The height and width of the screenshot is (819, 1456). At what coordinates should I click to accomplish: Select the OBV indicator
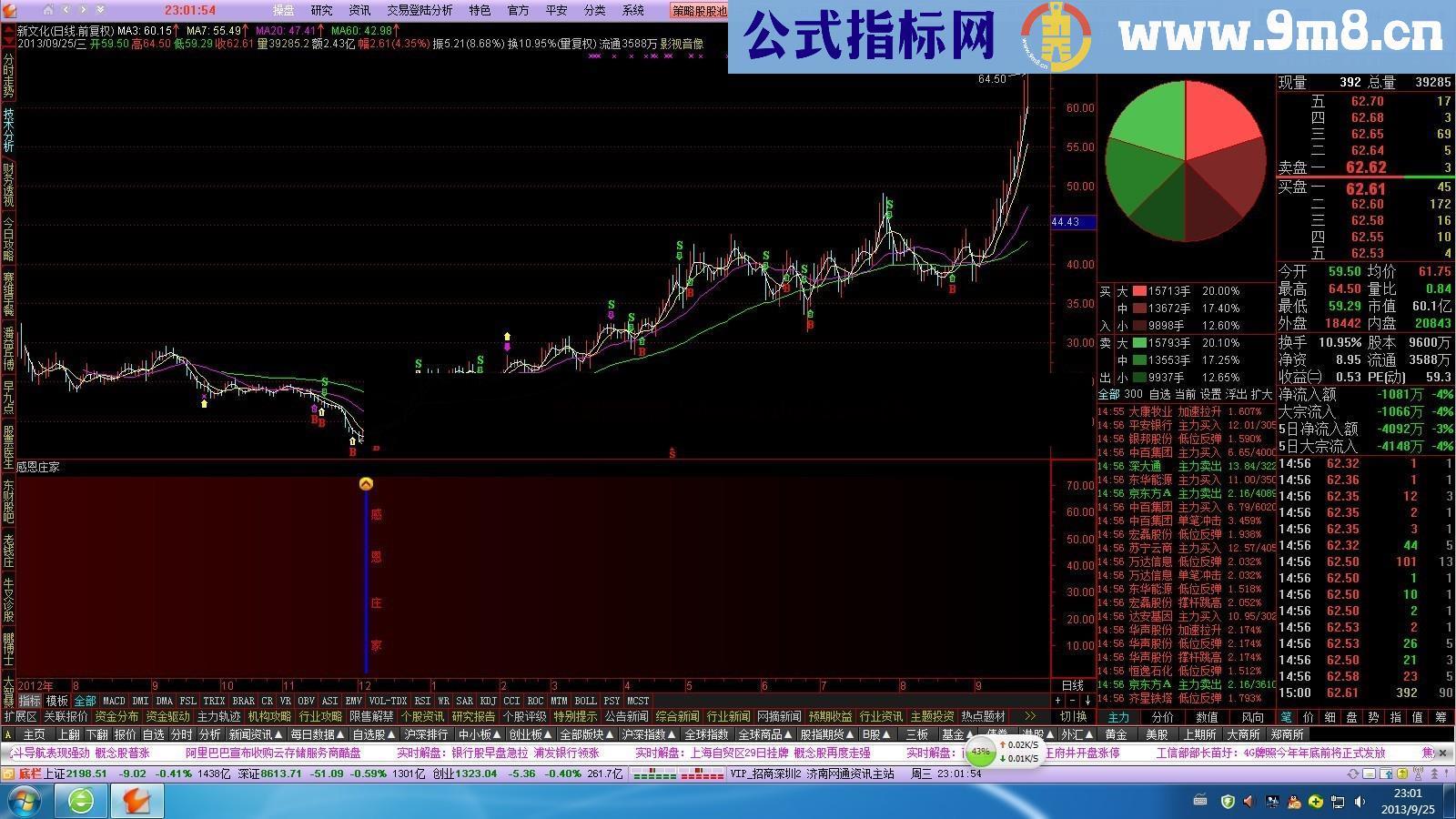coord(306,701)
